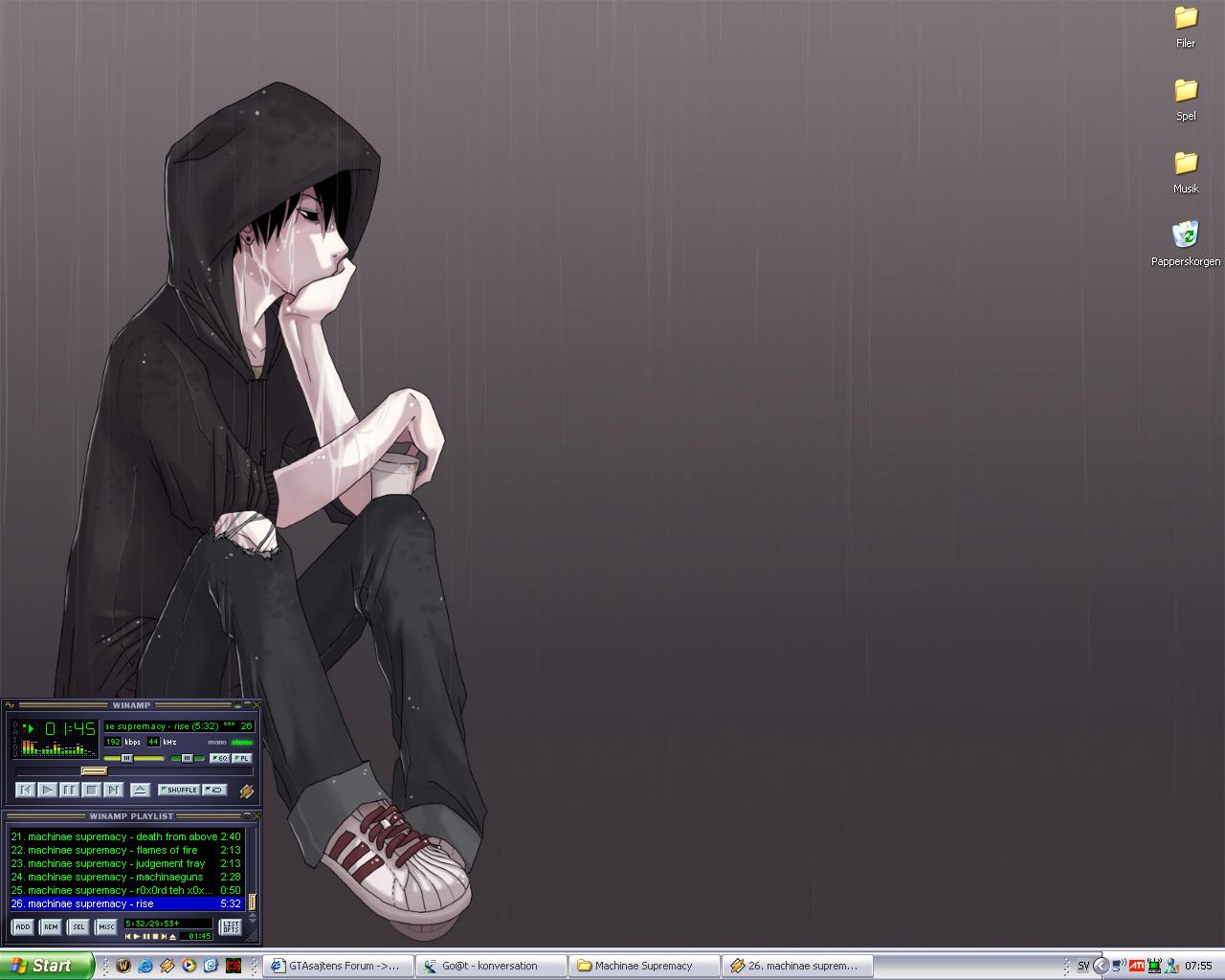1225x980 pixels.
Task: Toggle repeat mode in Winamp
Action: click(214, 790)
